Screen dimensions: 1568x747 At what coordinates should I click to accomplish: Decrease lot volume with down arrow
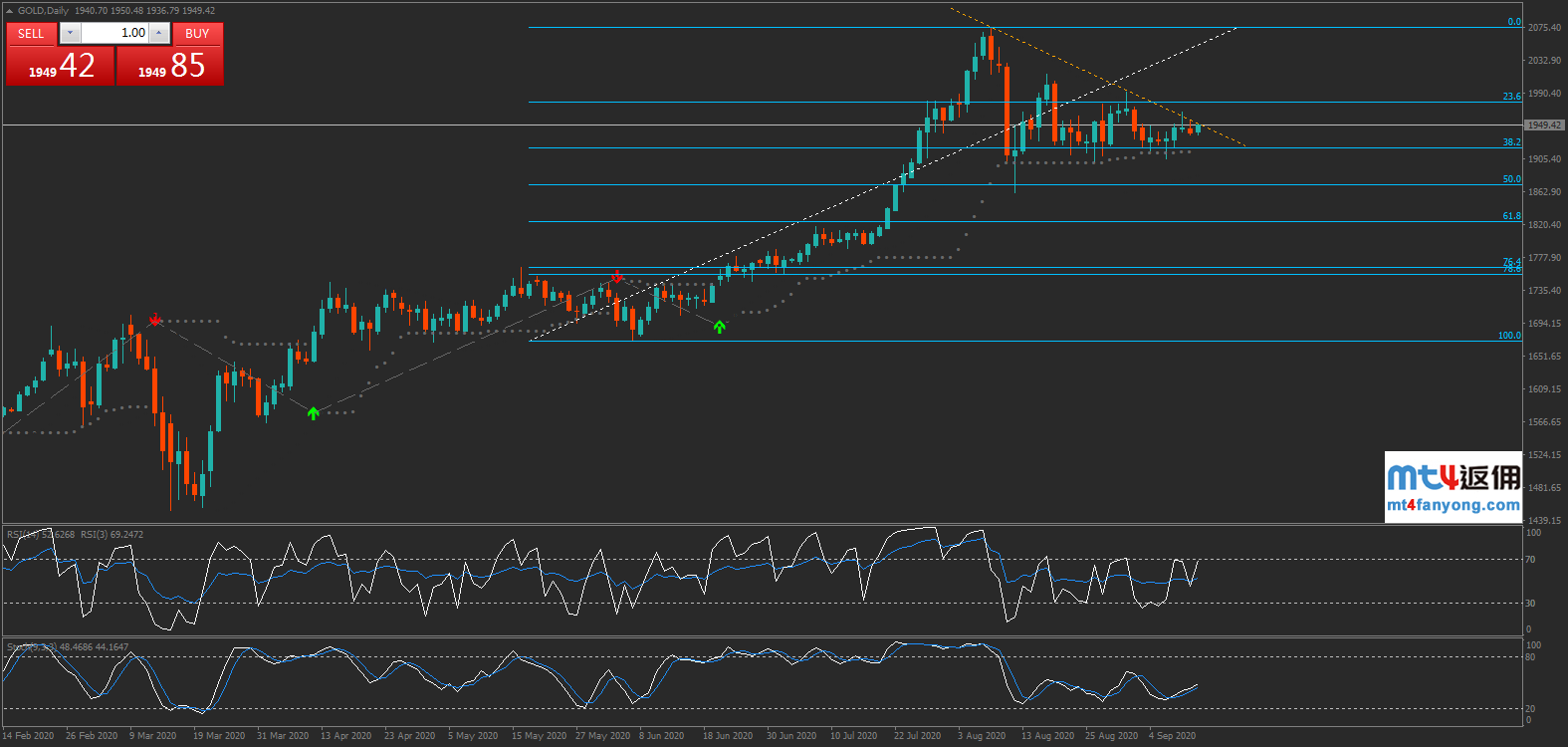pyautogui.click(x=70, y=33)
